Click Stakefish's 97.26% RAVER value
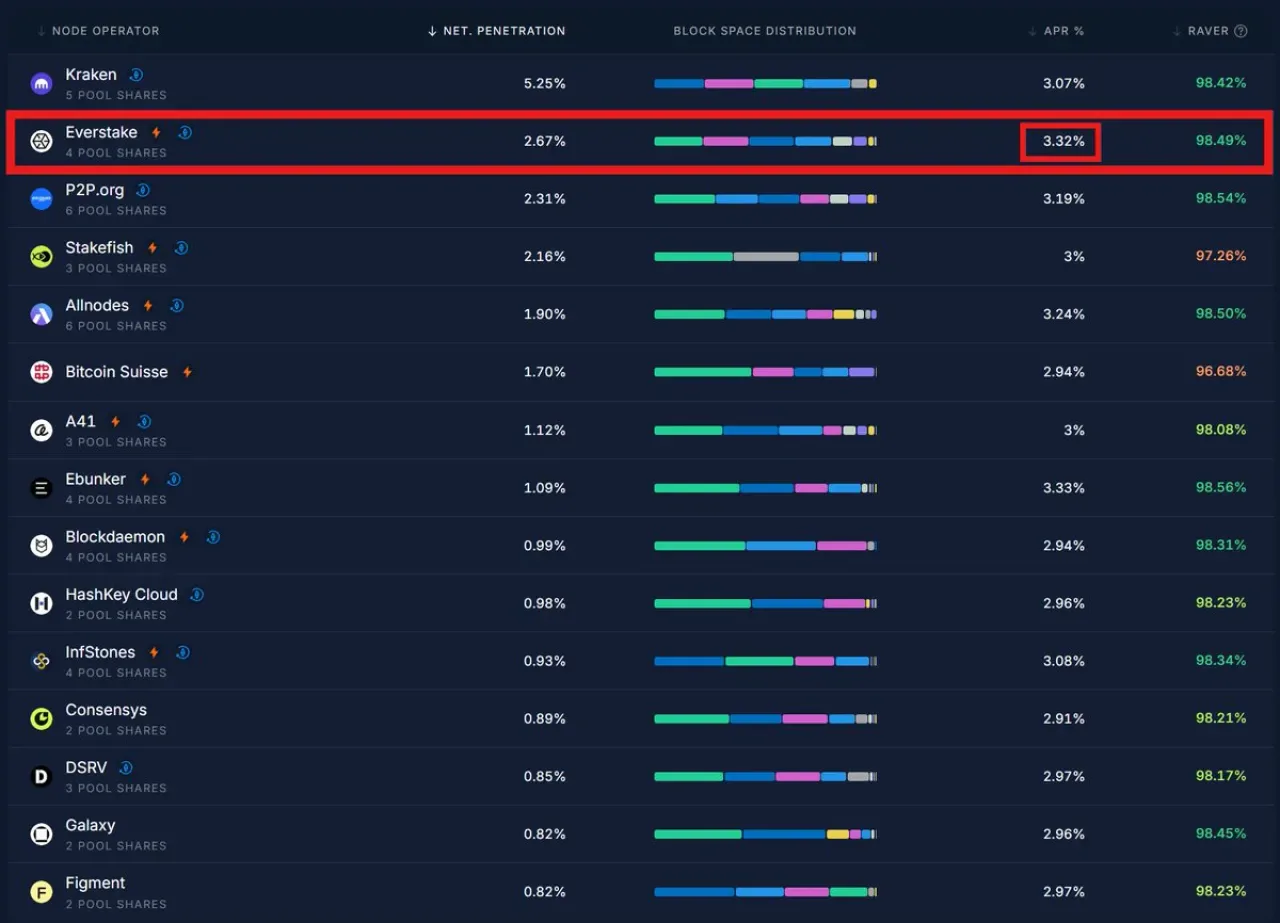This screenshot has height=923, width=1280. pyautogui.click(x=1220, y=256)
